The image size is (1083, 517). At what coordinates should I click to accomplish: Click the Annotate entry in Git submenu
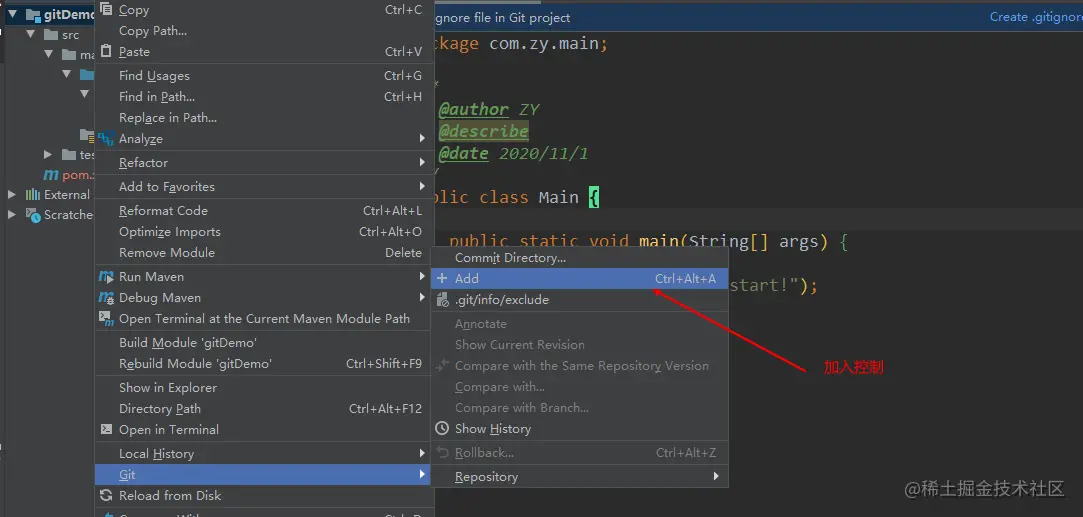pos(579,324)
